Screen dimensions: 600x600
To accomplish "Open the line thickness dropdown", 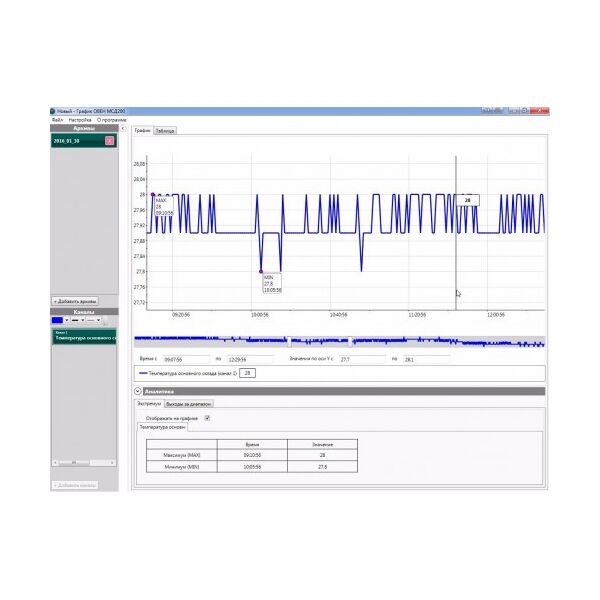I will (85, 321).
